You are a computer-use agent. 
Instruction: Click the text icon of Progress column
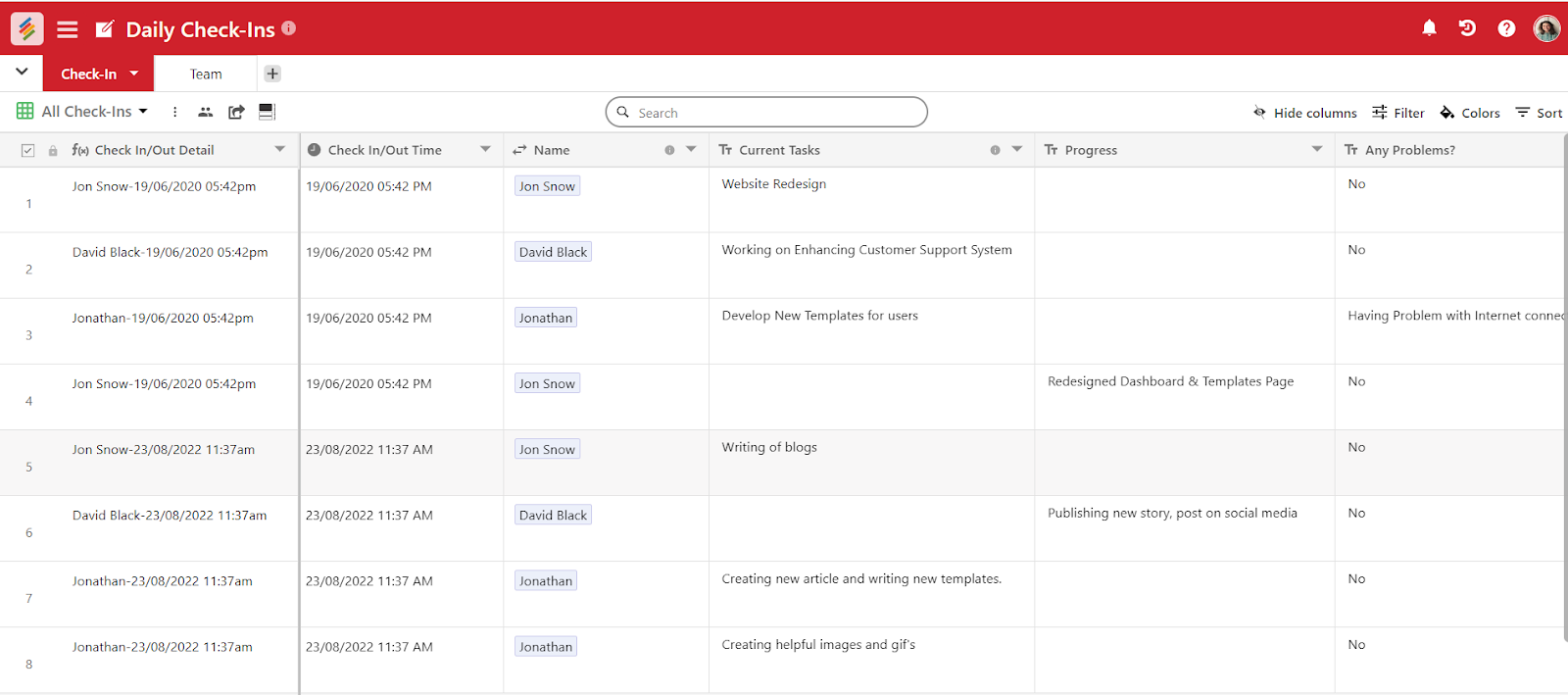[1052, 150]
